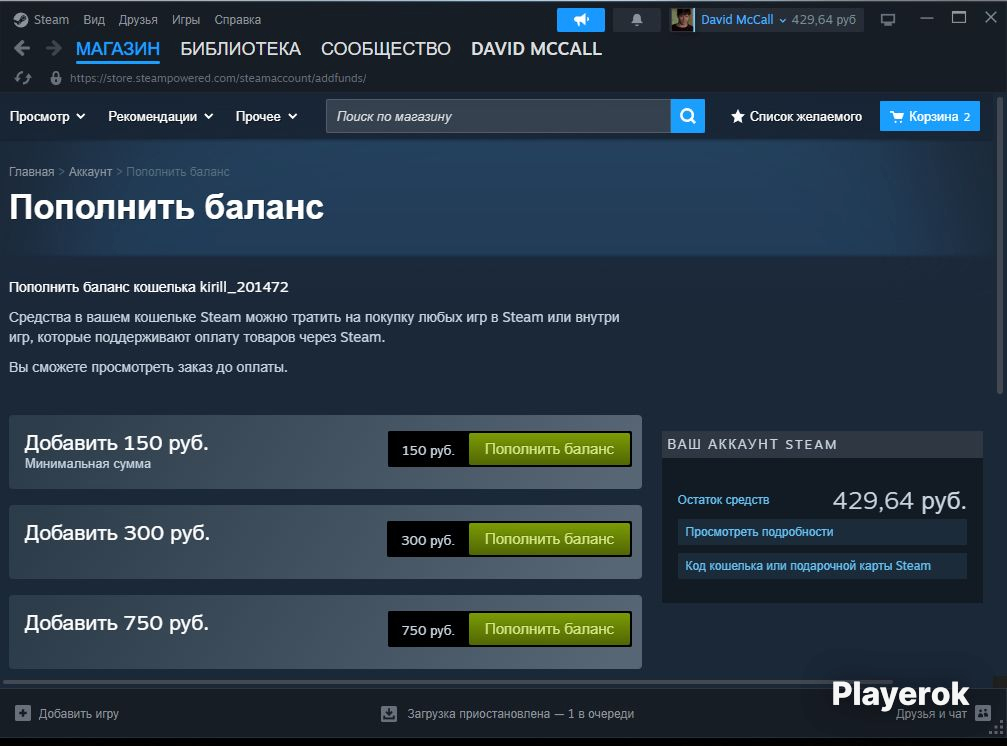
Task: Click Добавить игру label
Action: point(78,713)
